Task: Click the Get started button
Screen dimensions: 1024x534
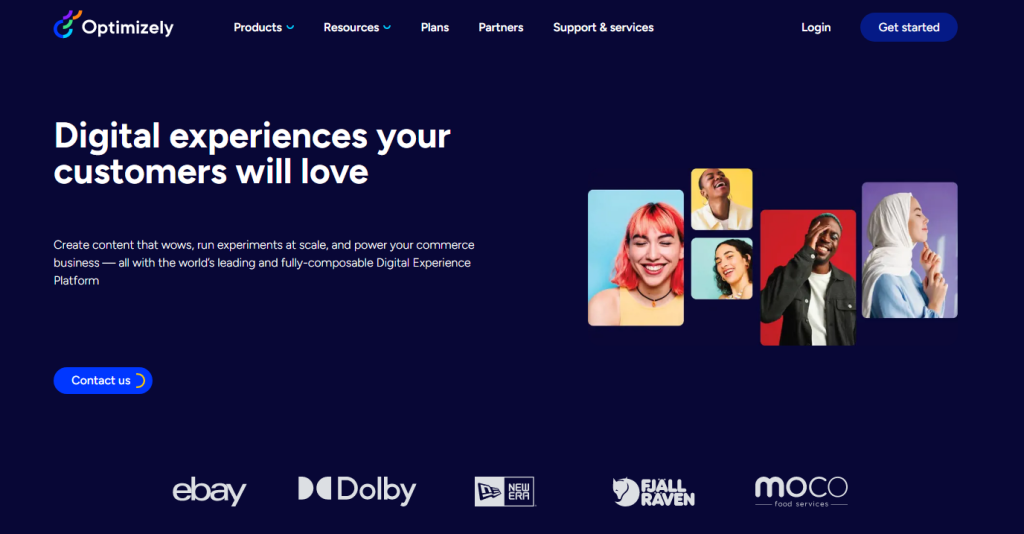Action: pos(908,27)
